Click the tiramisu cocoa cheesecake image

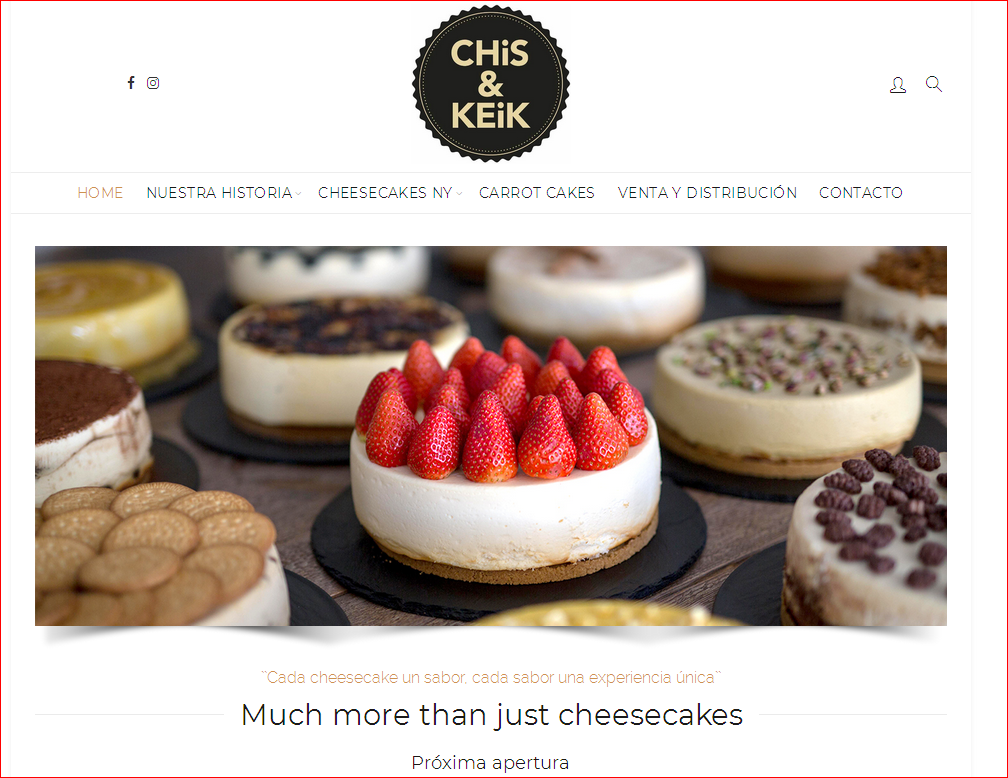coord(93,431)
